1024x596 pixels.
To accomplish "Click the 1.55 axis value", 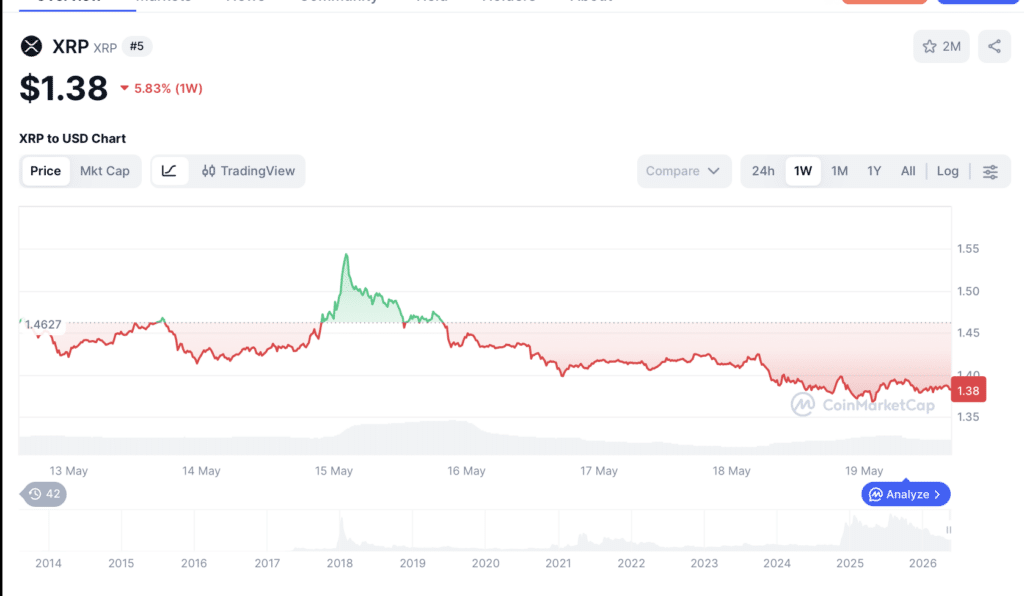I will [968, 249].
